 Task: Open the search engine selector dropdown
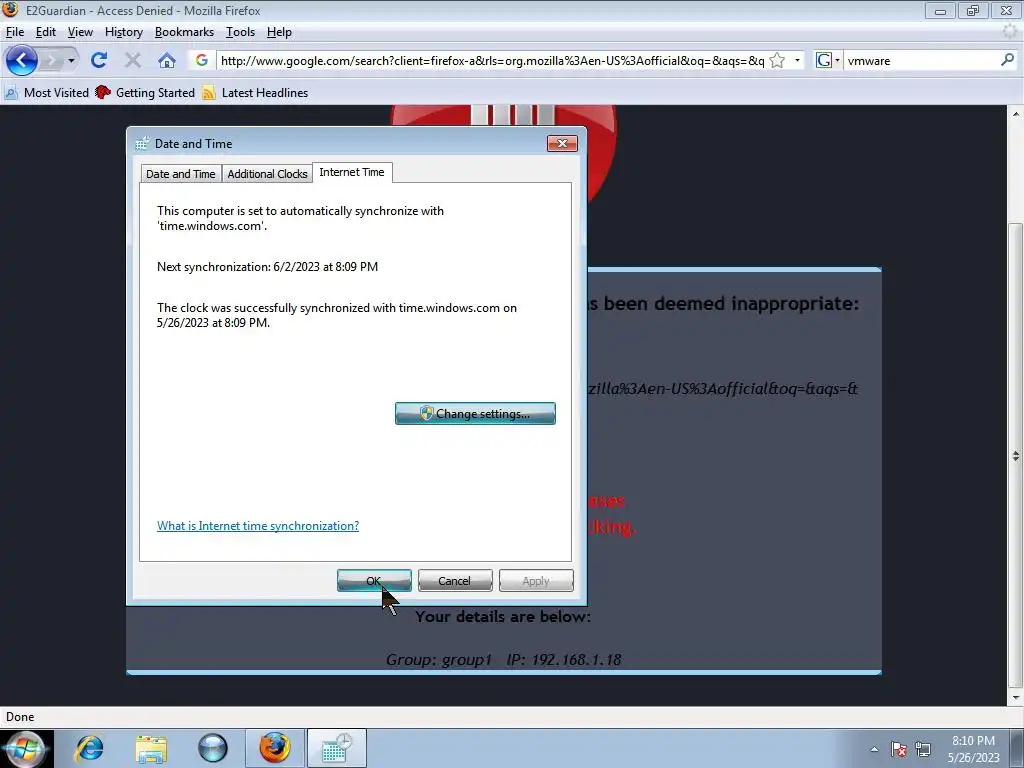[827, 61]
